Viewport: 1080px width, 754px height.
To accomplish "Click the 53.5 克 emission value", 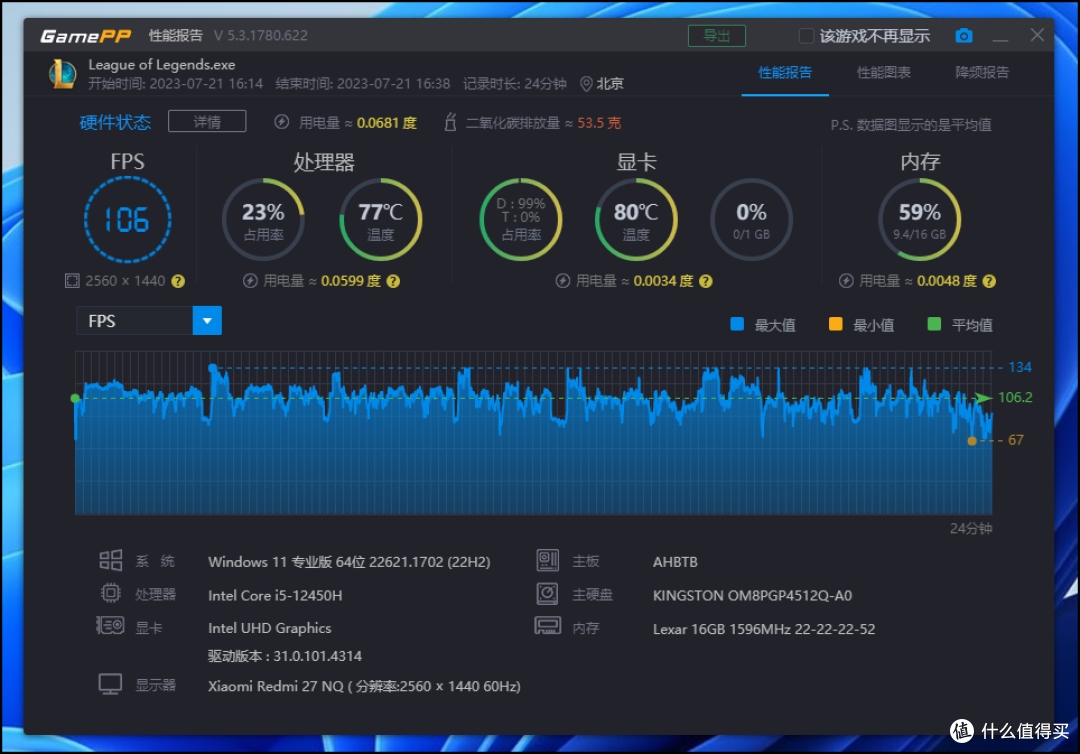I will pos(599,123).
